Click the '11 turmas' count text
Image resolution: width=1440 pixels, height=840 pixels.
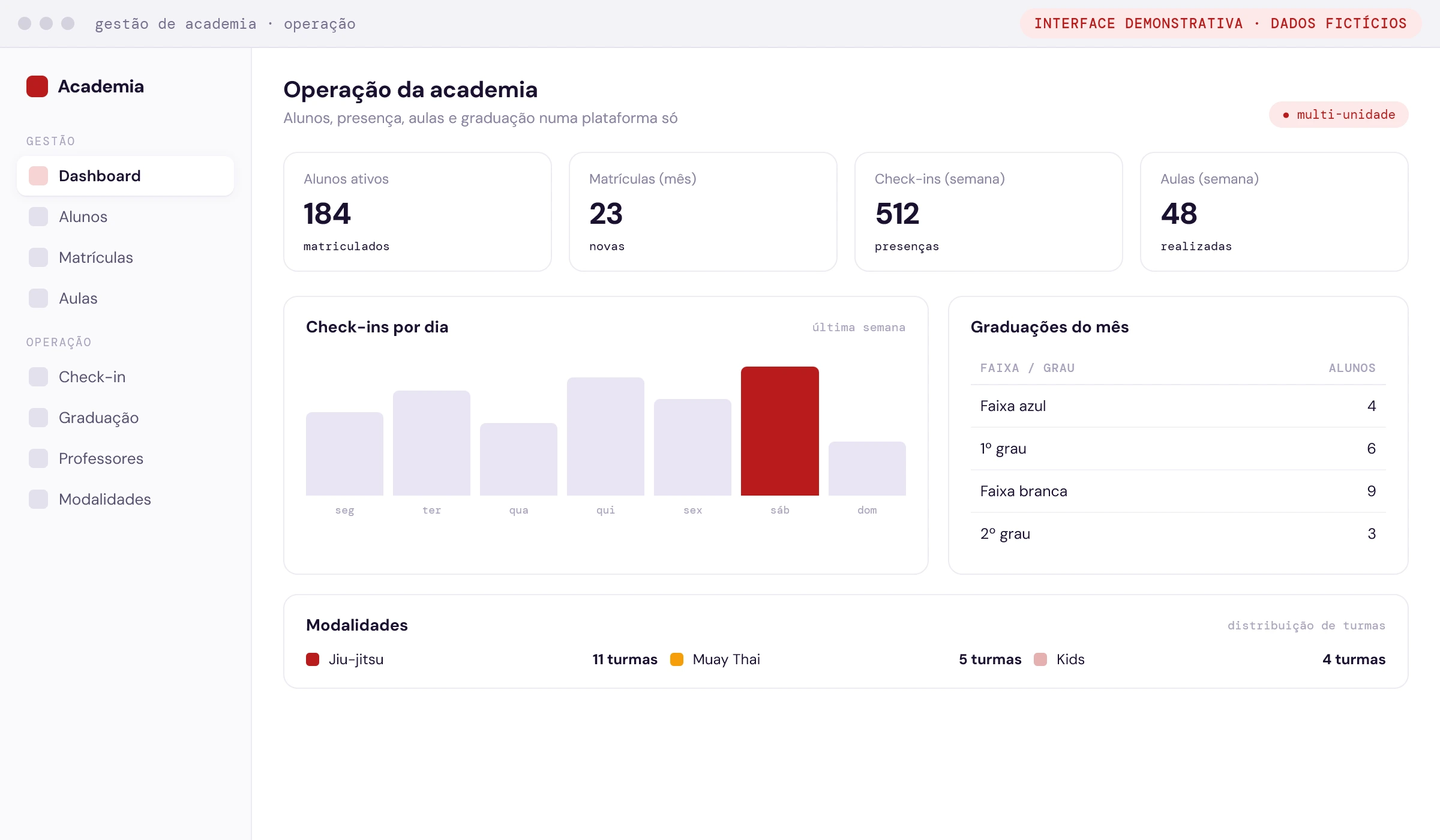(625, 659)
